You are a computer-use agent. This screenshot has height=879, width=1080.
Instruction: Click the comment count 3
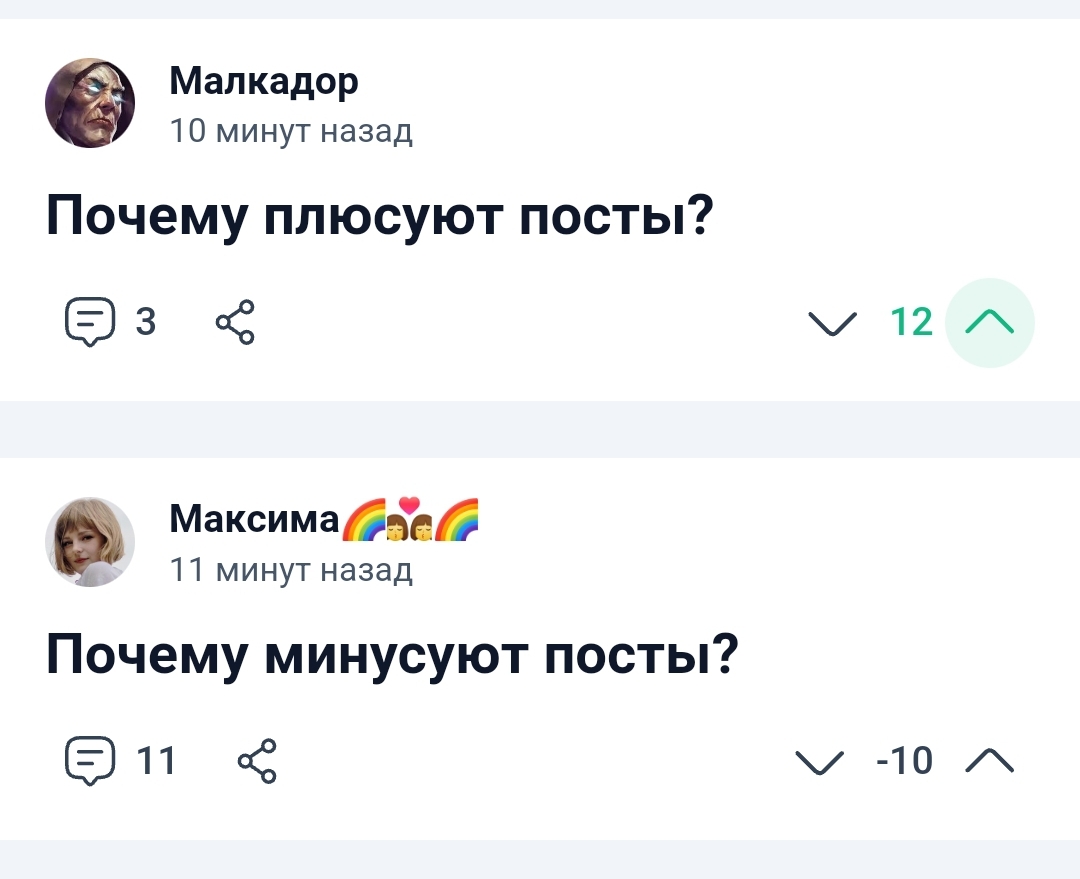click(145, 322)
